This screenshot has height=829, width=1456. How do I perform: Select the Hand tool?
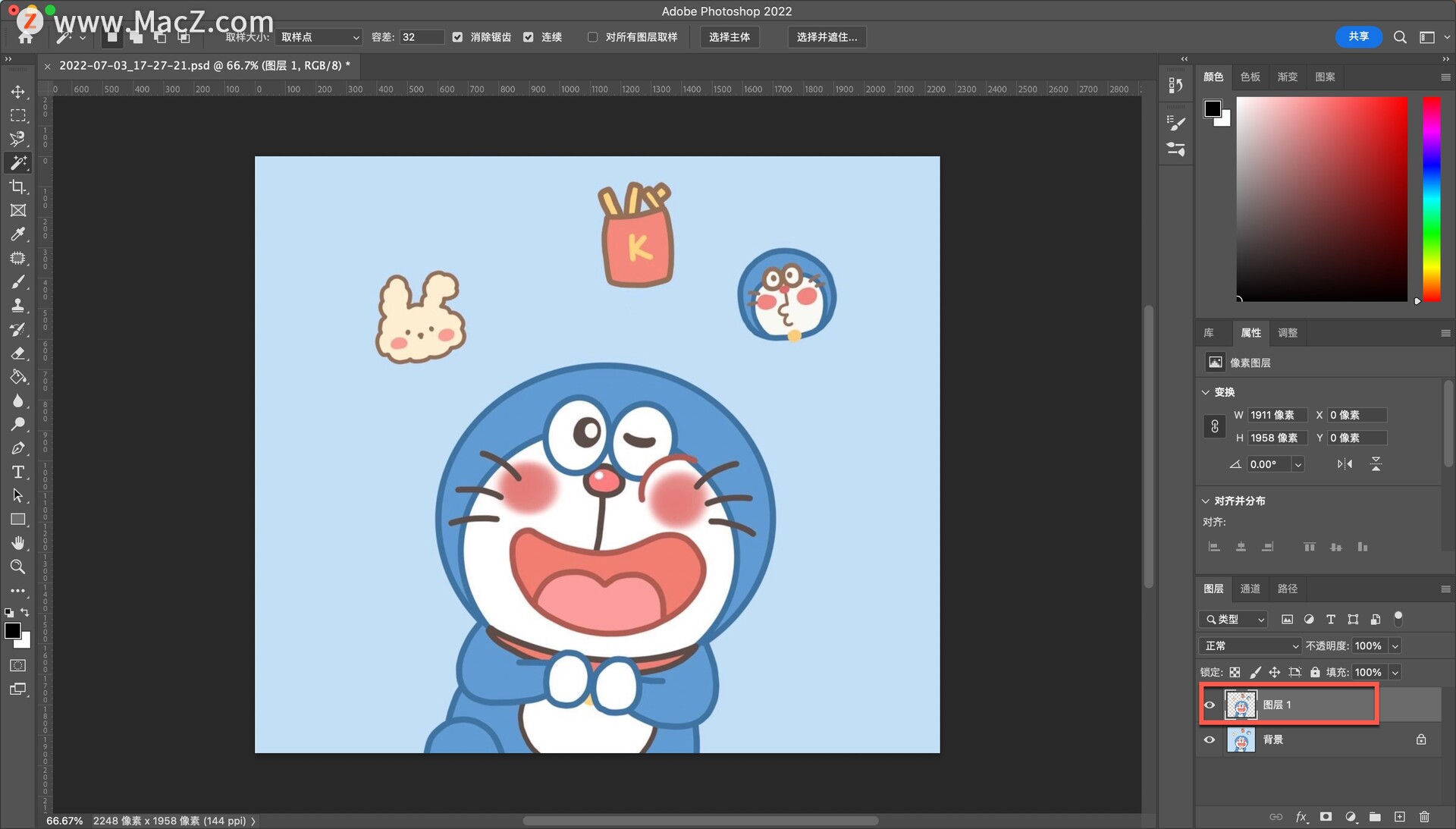coord(17,543)
